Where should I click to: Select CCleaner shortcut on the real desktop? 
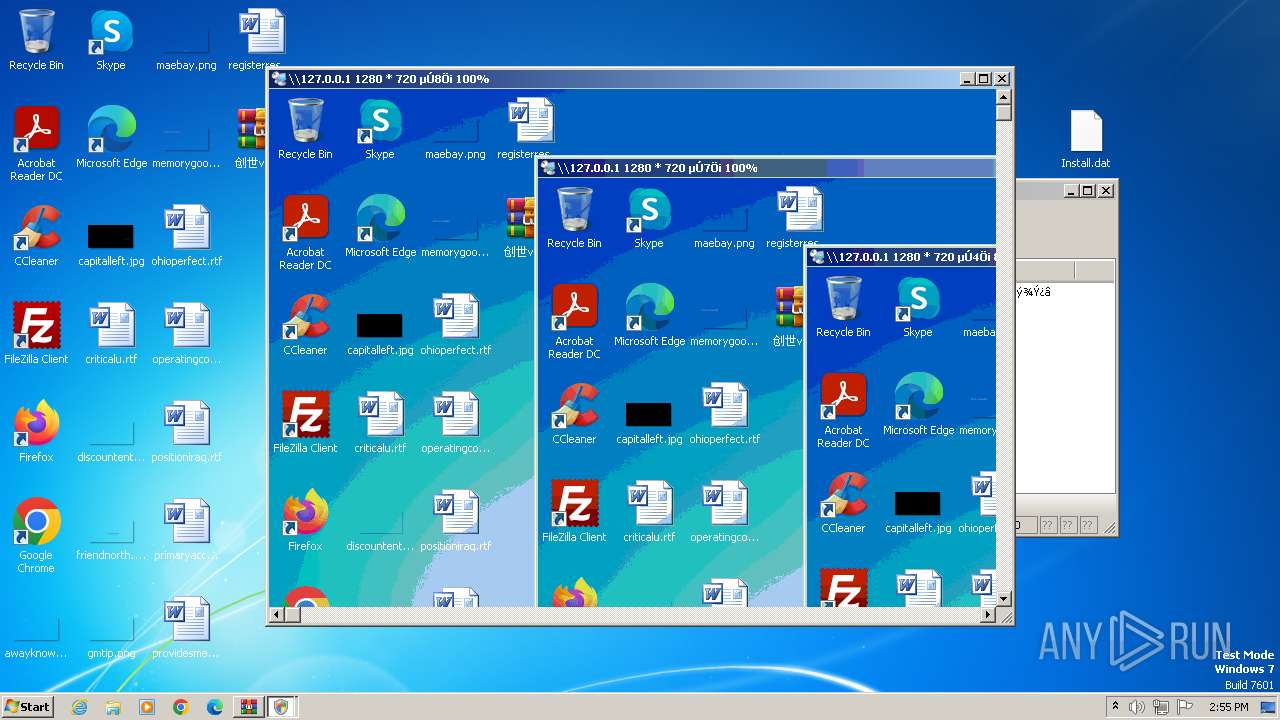pos(36,236)
